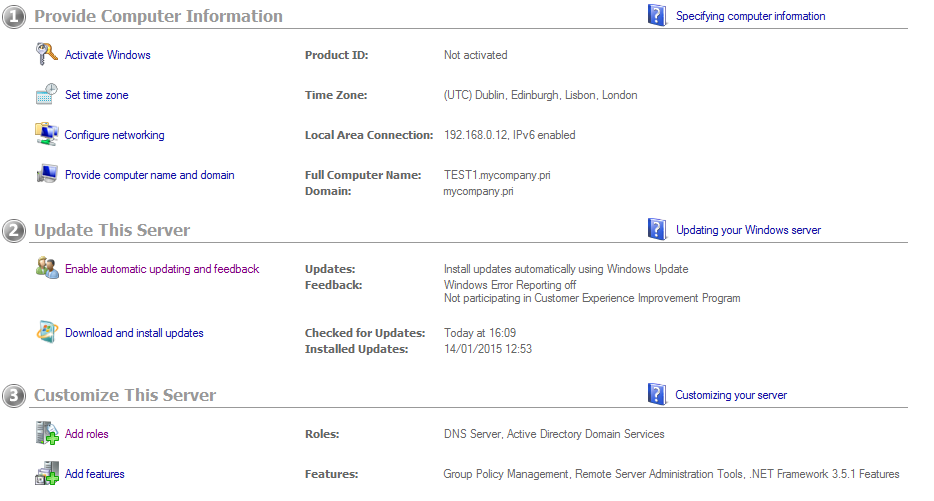
Task: Click the computer icon beside Provide computer name
Action: [46, 174]
